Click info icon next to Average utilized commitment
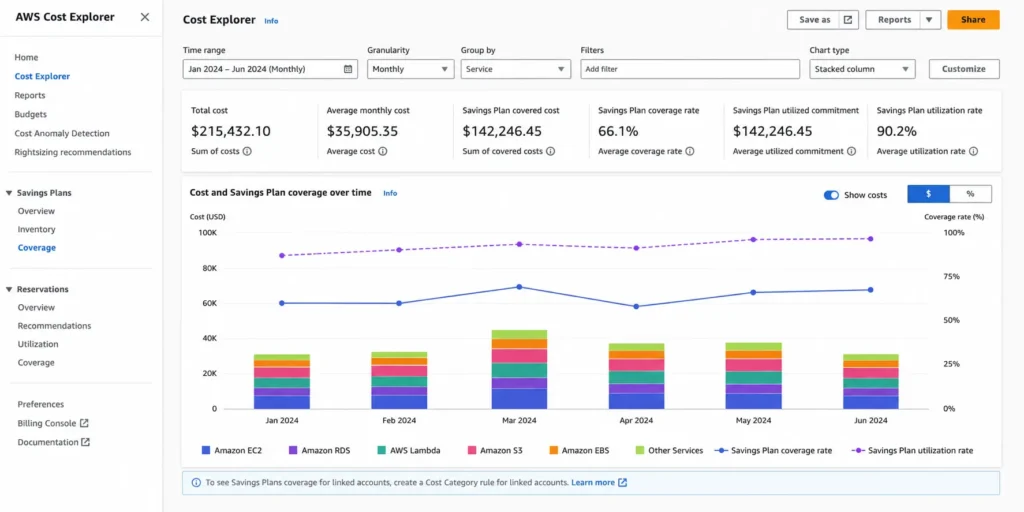The image size is (1024, 512). [x=851, y=151]
